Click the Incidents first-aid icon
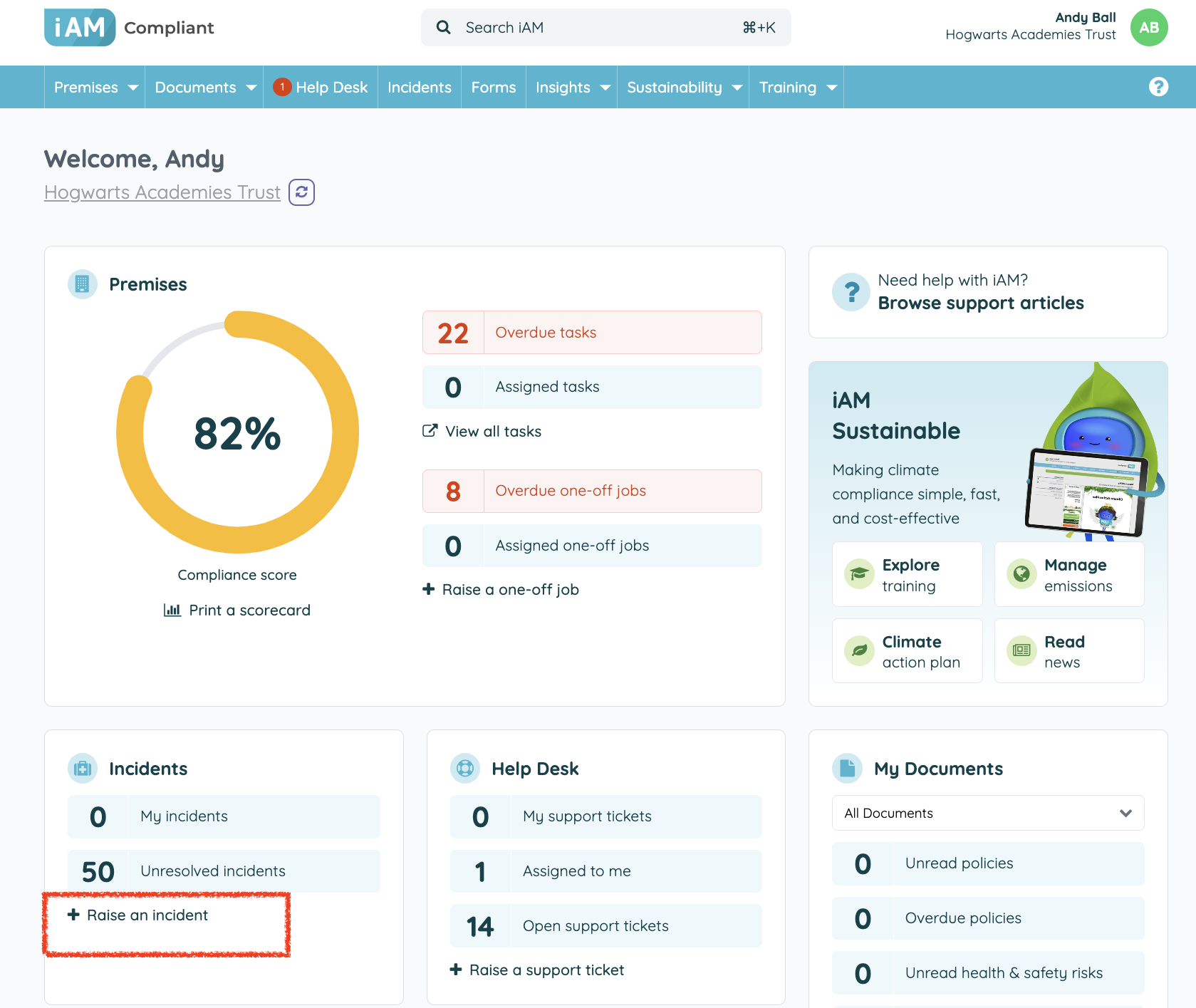1196x1008 pixels. pyautogui.click(x=83, y=769)
